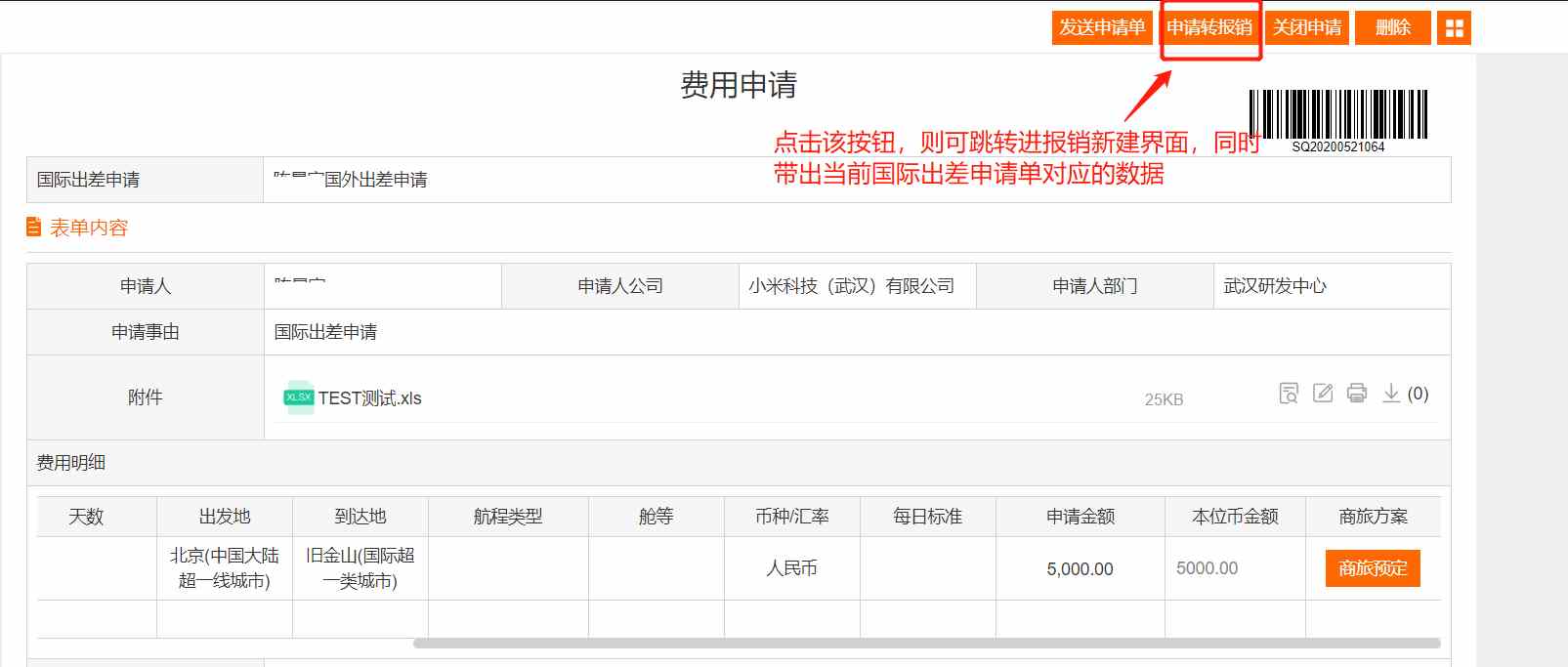The width and height of the screenshot is (1568, 667).
Task: Click the 出发地 column header
Action: click(225, 517)
